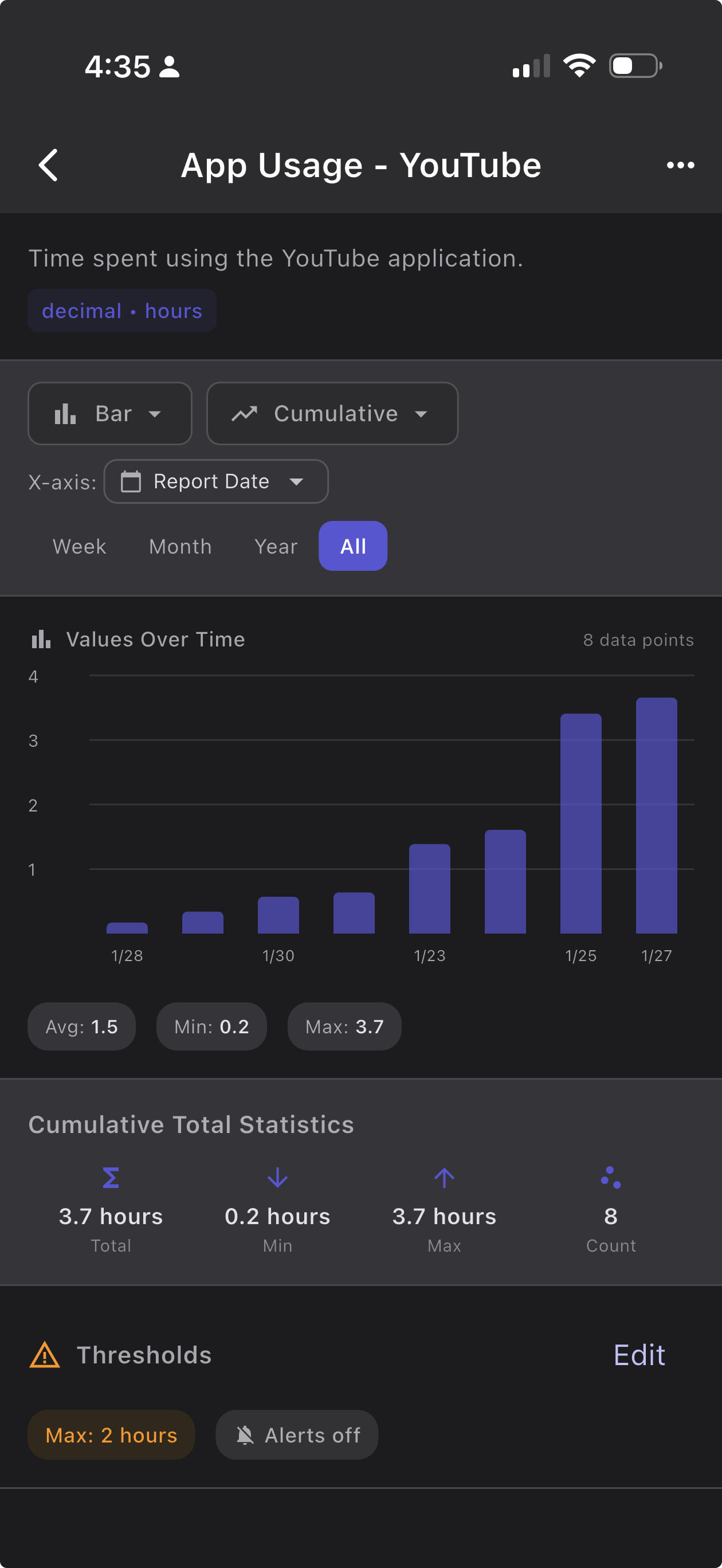
Task: Select the 1/27 bar in chart
Action: (656, 816)
